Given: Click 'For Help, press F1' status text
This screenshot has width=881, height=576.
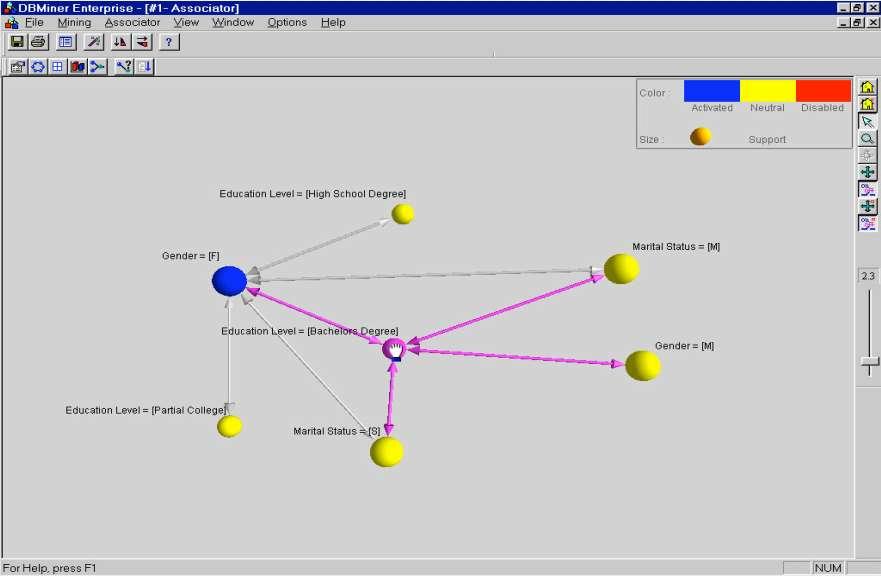Looking at the screenshot, I should [x=49, y=568].
